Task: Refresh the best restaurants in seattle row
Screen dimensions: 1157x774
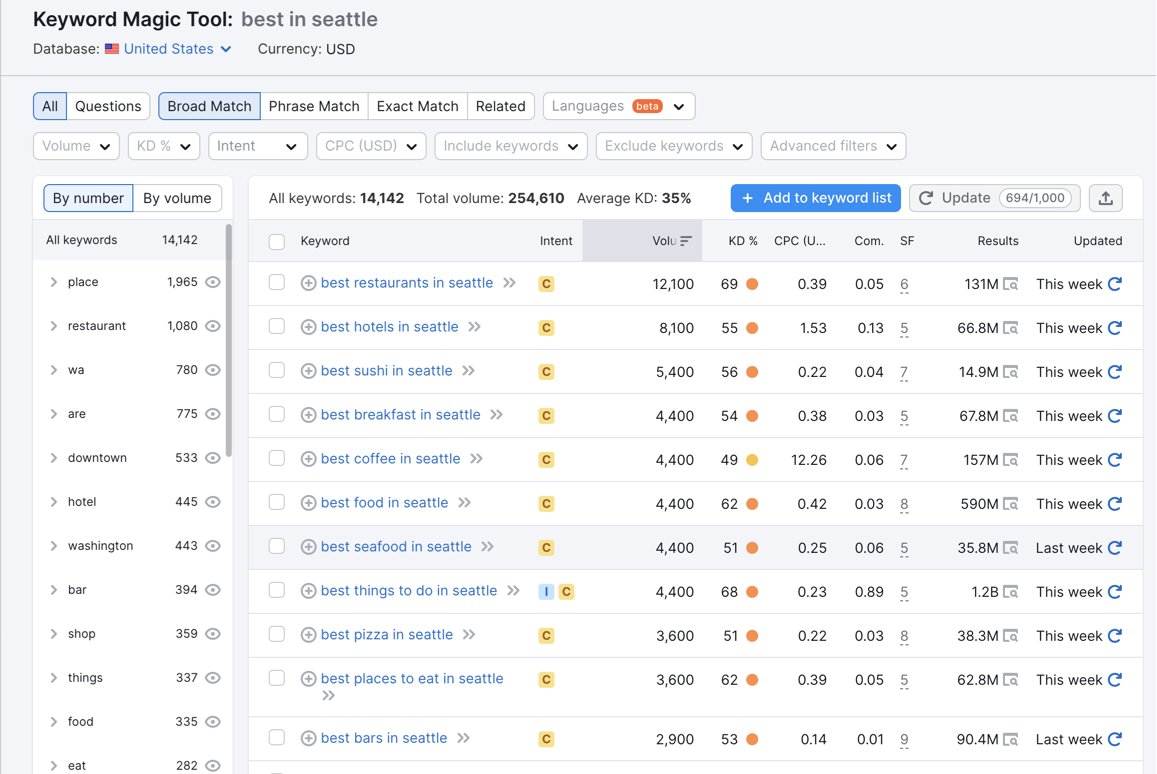Action: tap(1115, 284)
